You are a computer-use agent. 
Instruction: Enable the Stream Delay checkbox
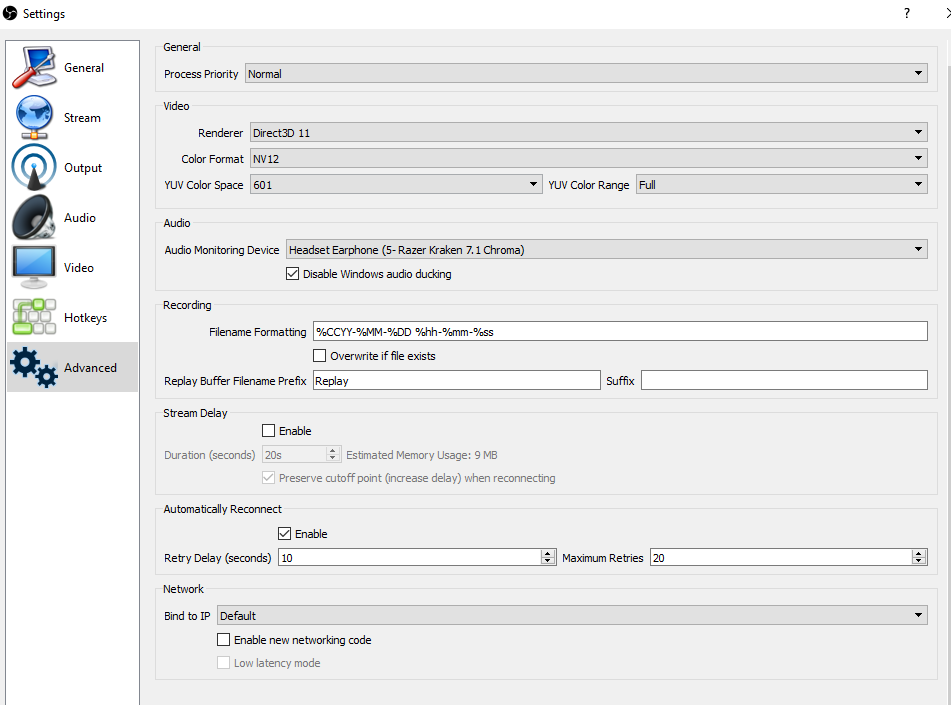point(269,431)
